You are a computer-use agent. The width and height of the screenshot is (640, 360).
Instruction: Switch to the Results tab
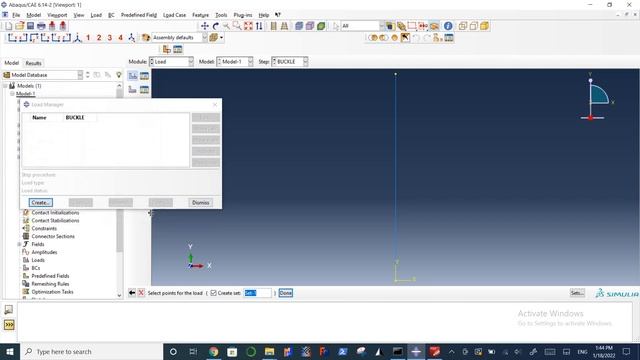[33, 63]
